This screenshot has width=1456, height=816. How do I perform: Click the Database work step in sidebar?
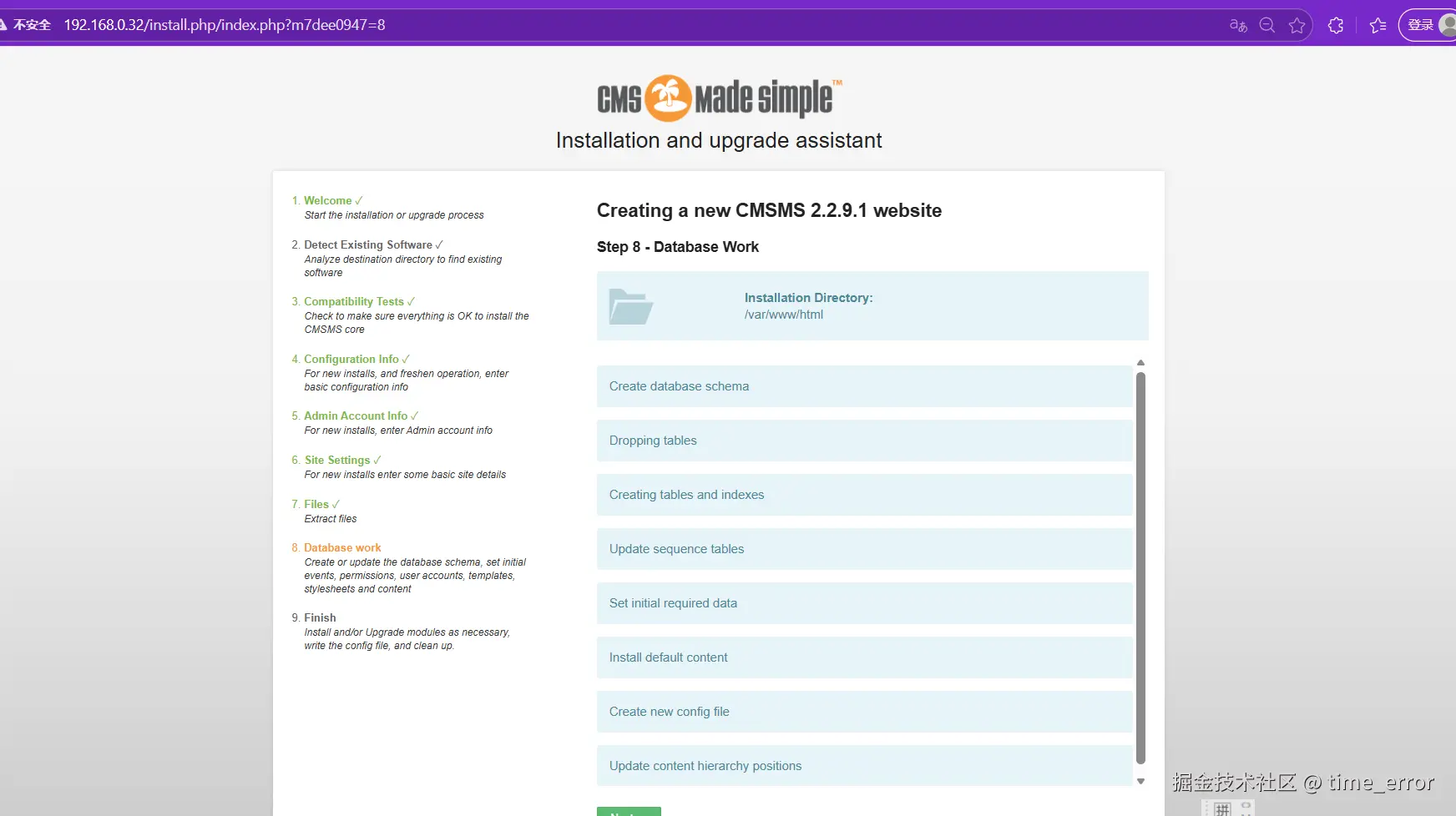pyautogui.click(x=342, y=547)
